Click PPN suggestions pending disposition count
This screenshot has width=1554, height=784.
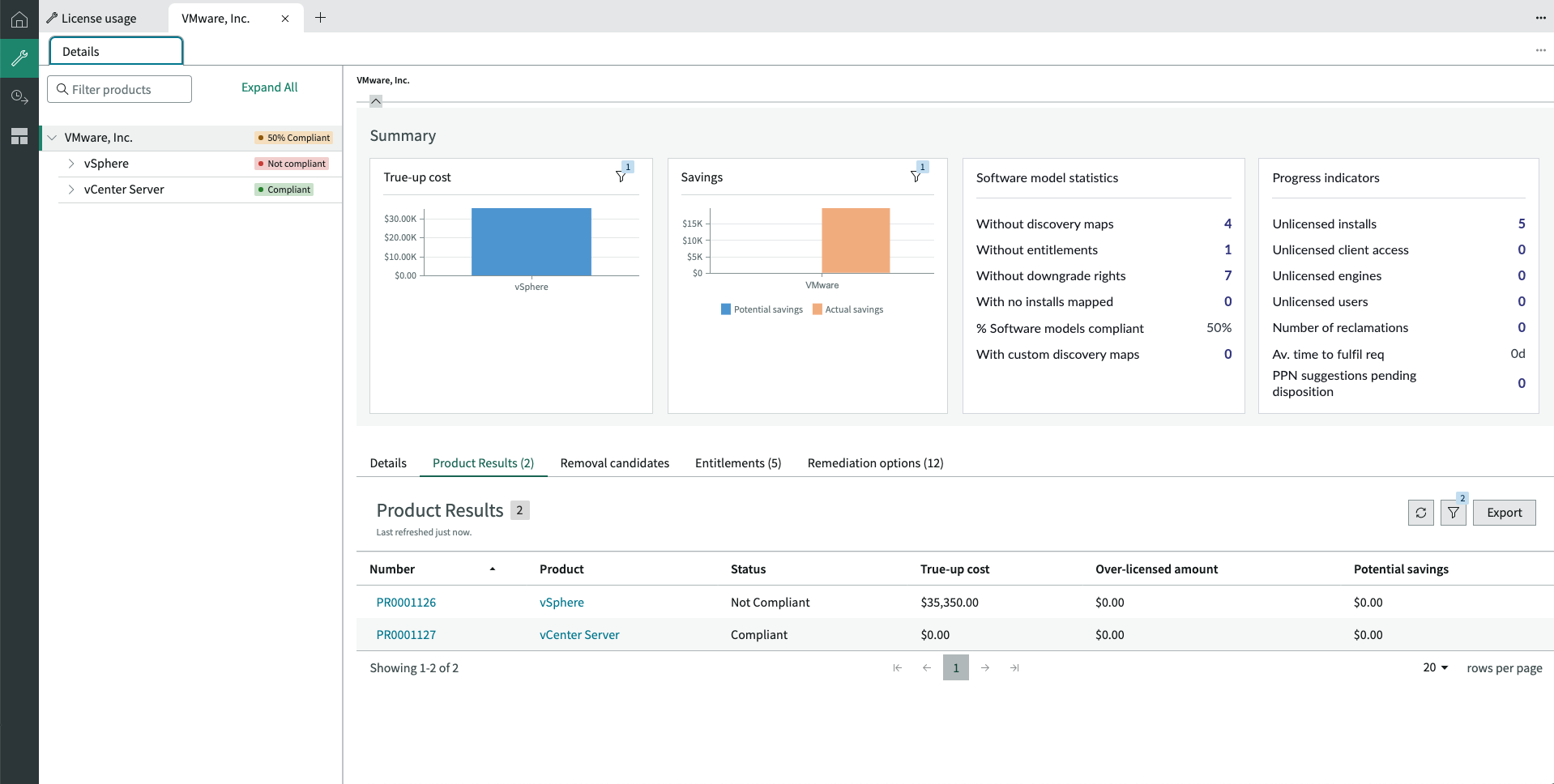tap(1522, 383)
